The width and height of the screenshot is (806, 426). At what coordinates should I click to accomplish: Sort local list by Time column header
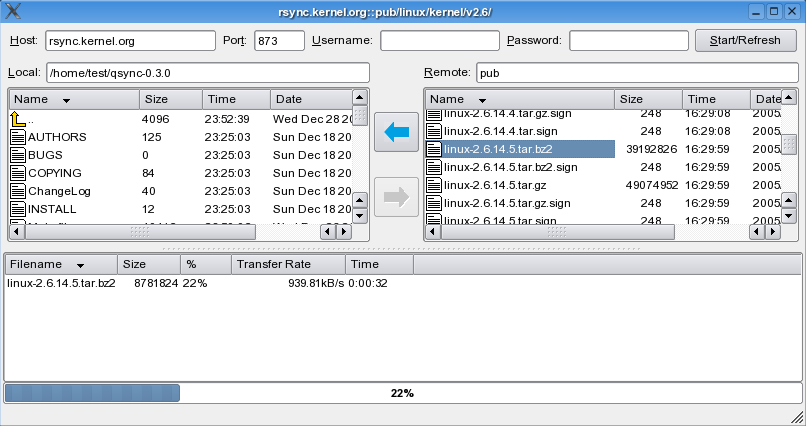[x=236, y=99]
